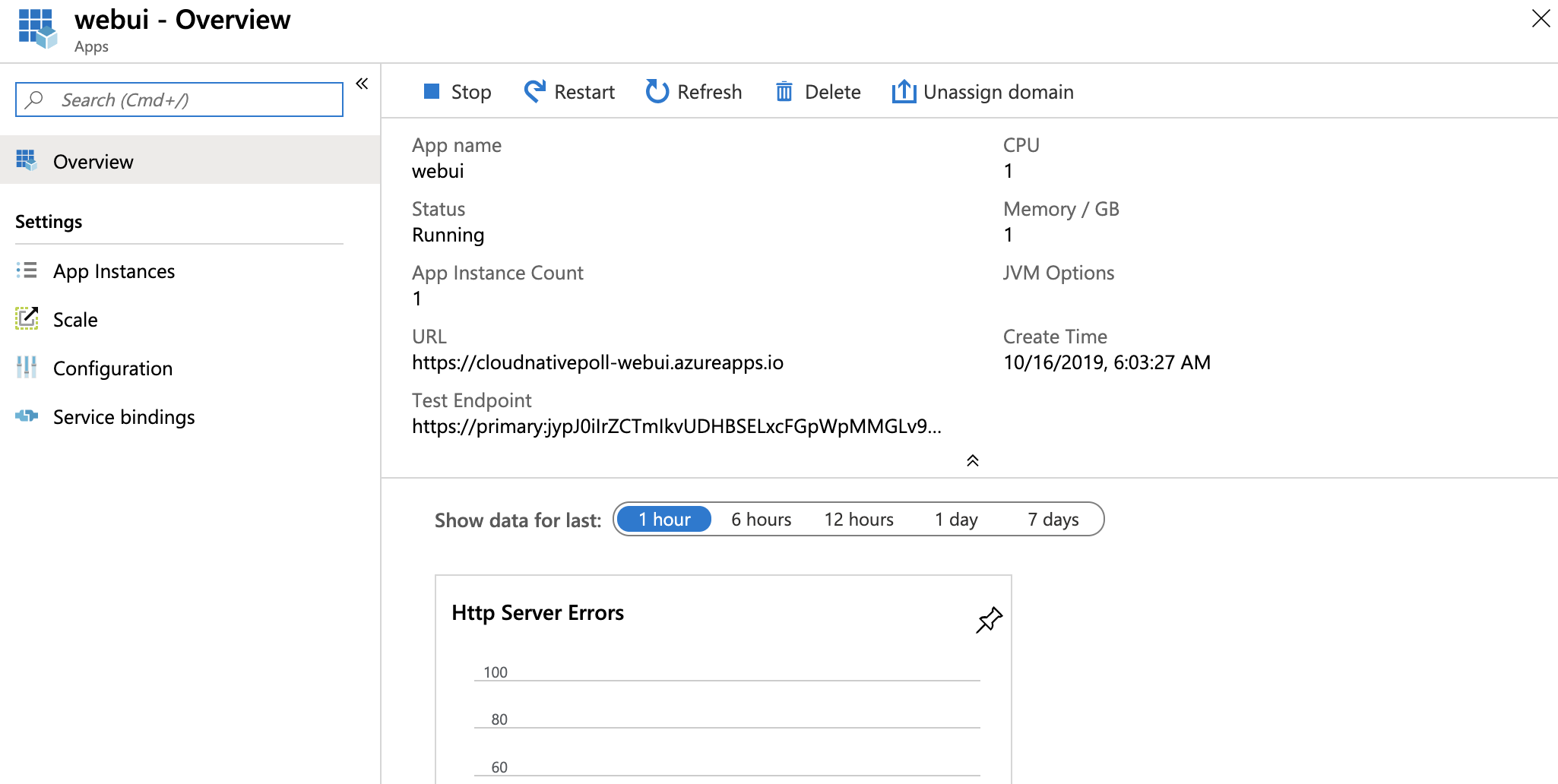This screenshot has width=1558, height=784.
Task: Click the Stop button label
Action: tap(471, 92)
